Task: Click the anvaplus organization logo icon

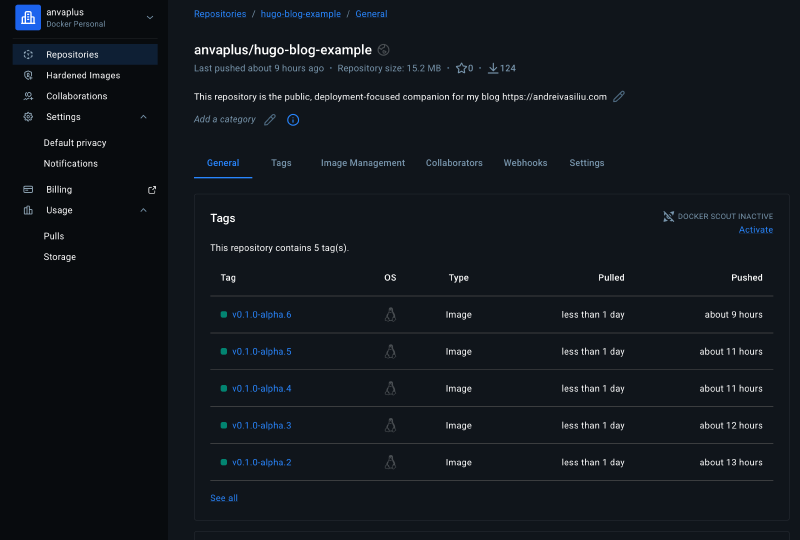Action: click(28, 17)
